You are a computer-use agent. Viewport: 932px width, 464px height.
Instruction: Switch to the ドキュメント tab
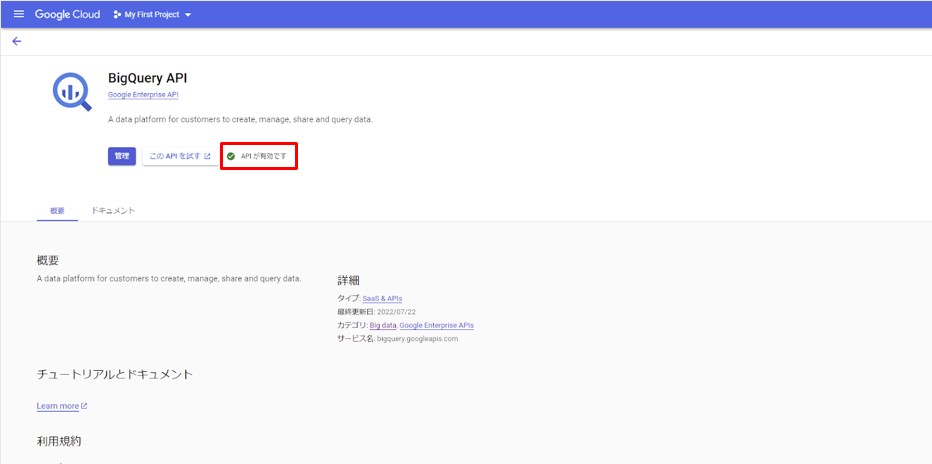113,211
